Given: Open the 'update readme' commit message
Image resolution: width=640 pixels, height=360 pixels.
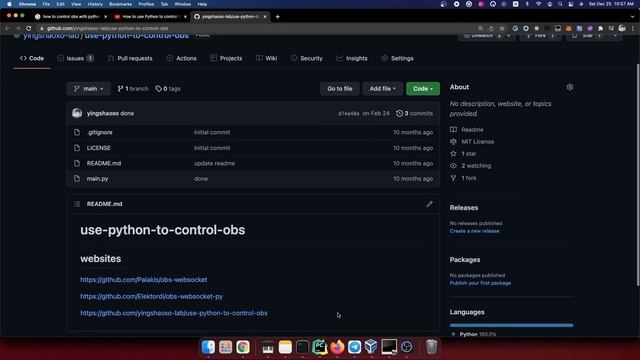Looking at the screenshot, I should click(x=214, y=163).
